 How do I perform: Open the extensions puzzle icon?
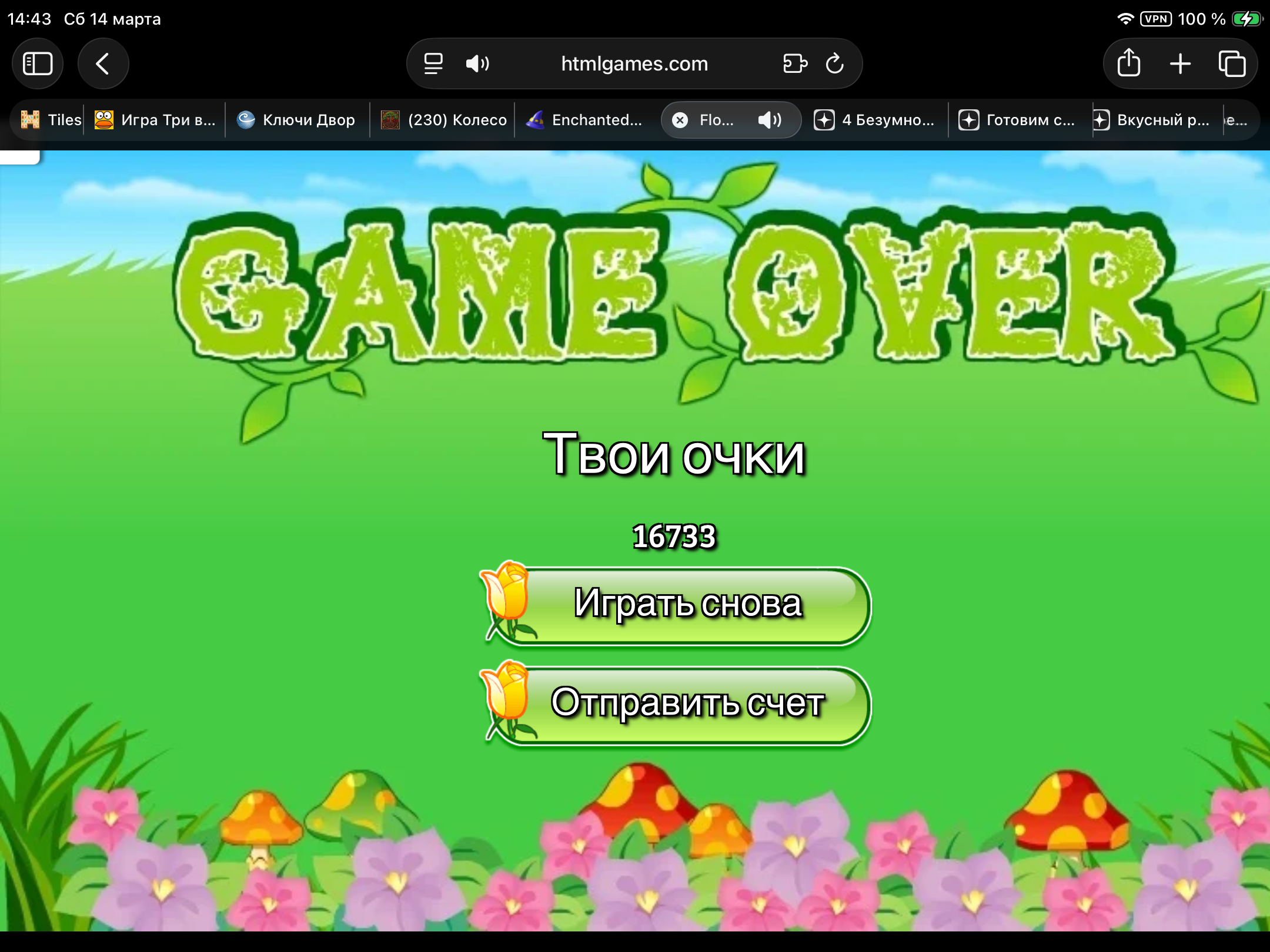pyautogui.click(x=795, y=63)
